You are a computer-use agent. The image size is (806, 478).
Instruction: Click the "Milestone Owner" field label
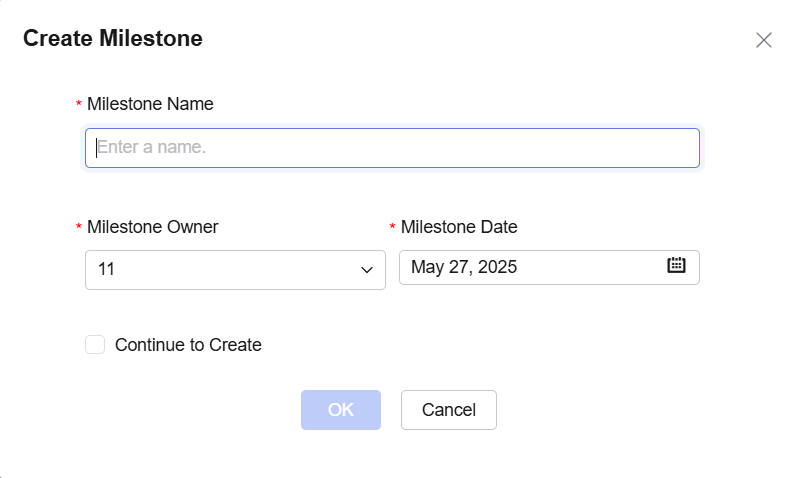(x=153, y=227)
